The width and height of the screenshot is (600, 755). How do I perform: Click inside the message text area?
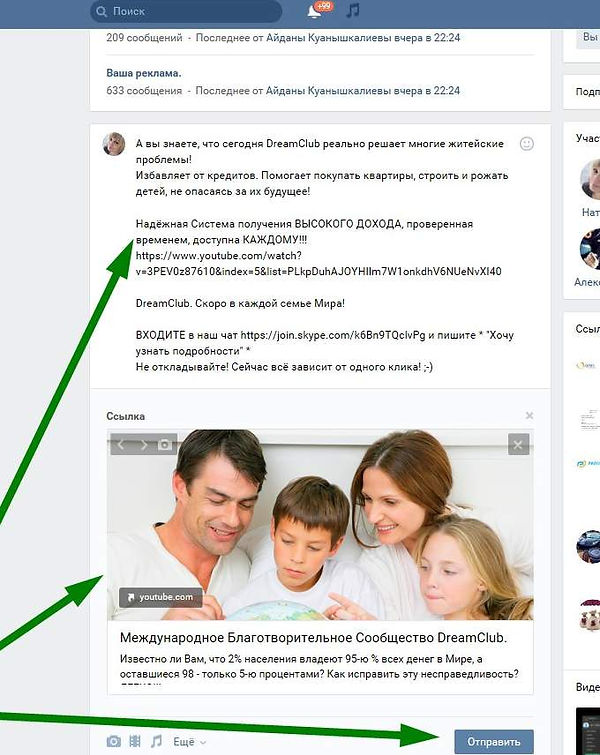click(x=324, y=255)
